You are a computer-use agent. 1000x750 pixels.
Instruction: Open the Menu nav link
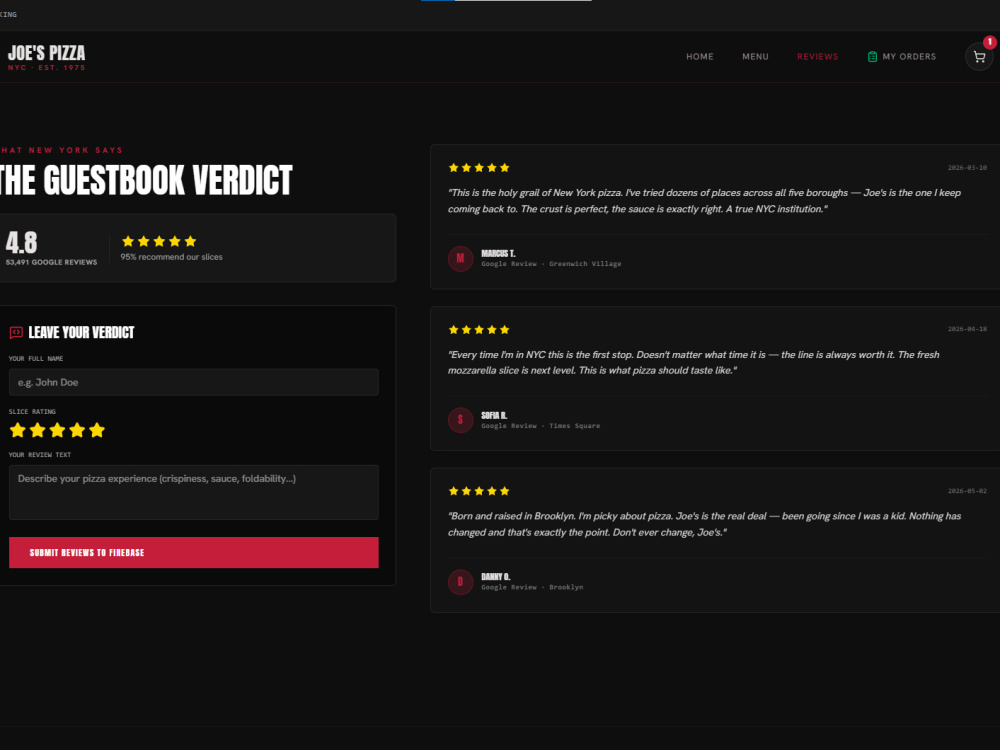tap(755, 57)
